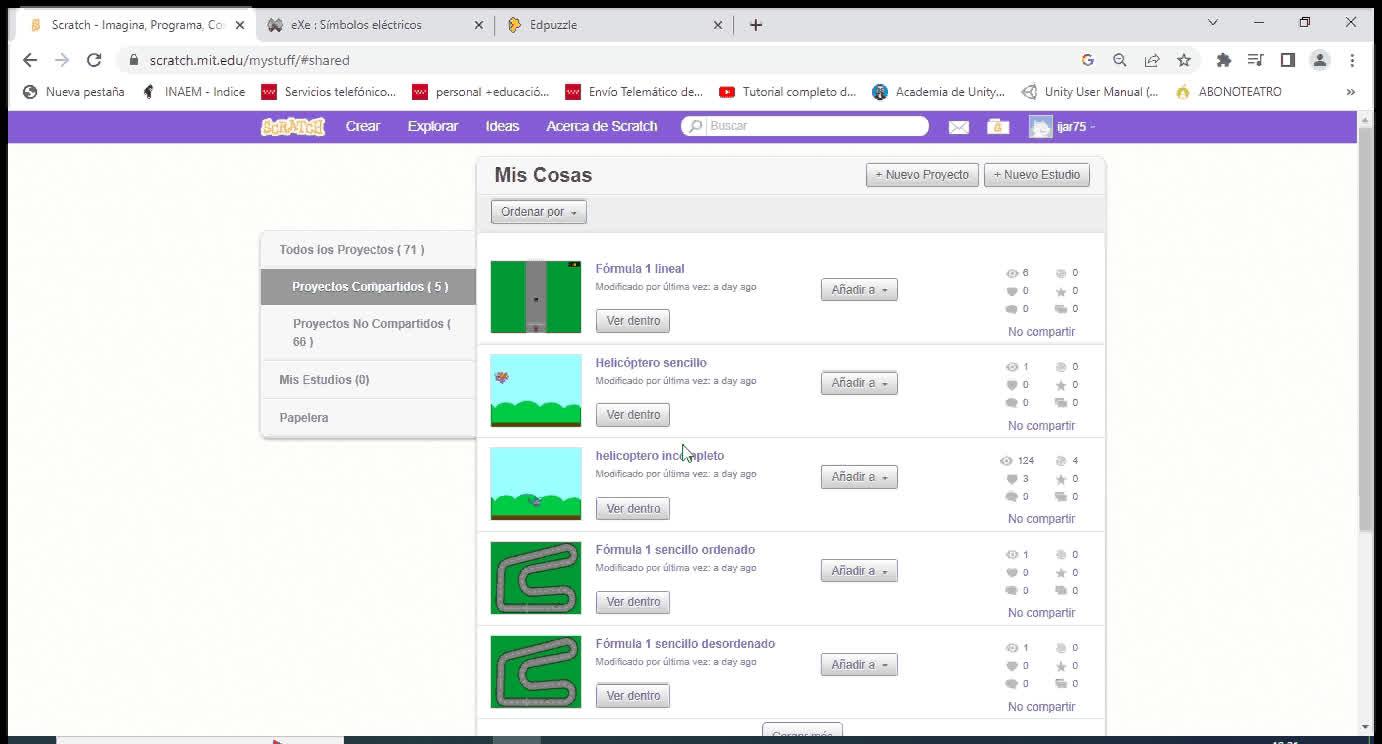Click Ver dentro for Helicóptero sencillo
The width and height of the screenshot is (1382, 744).
633,415
